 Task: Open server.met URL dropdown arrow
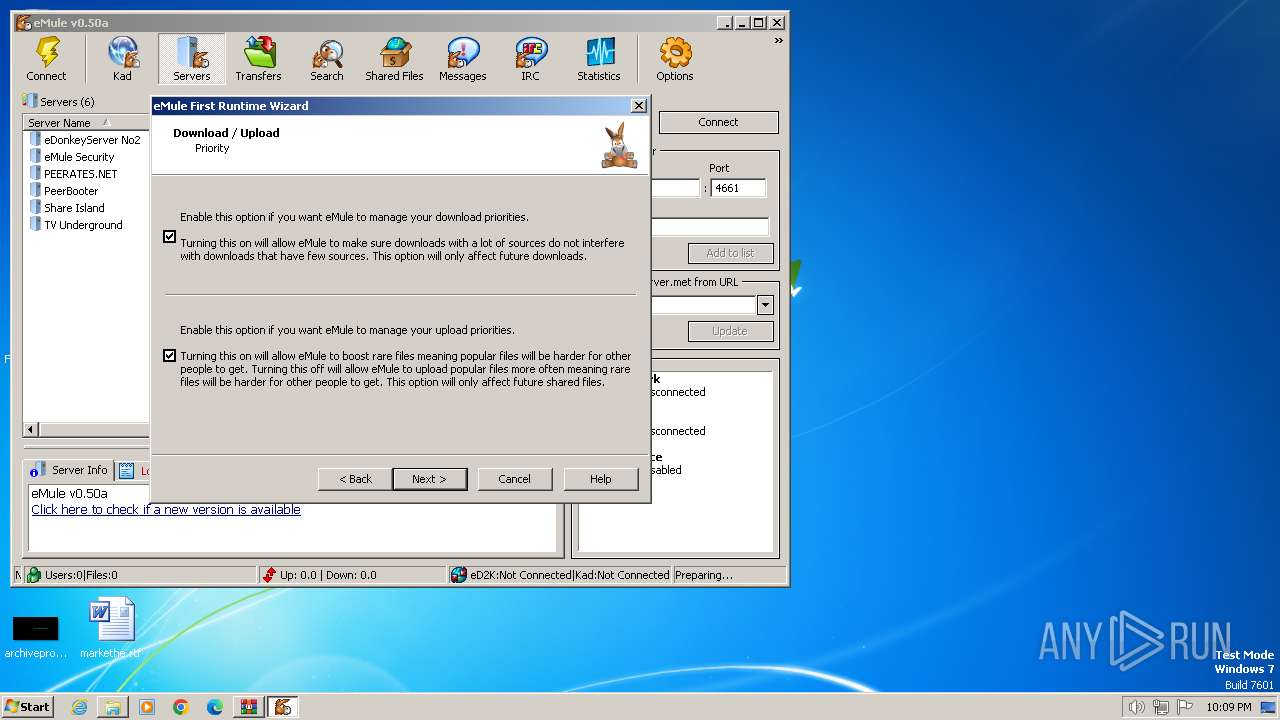click(x=765, y=306)
